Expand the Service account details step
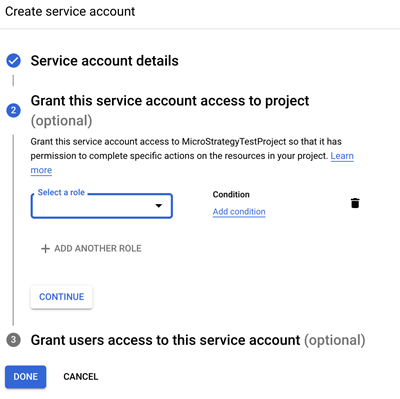The width and height of the screenshot is (400, 399). click(x=105, y=61)
